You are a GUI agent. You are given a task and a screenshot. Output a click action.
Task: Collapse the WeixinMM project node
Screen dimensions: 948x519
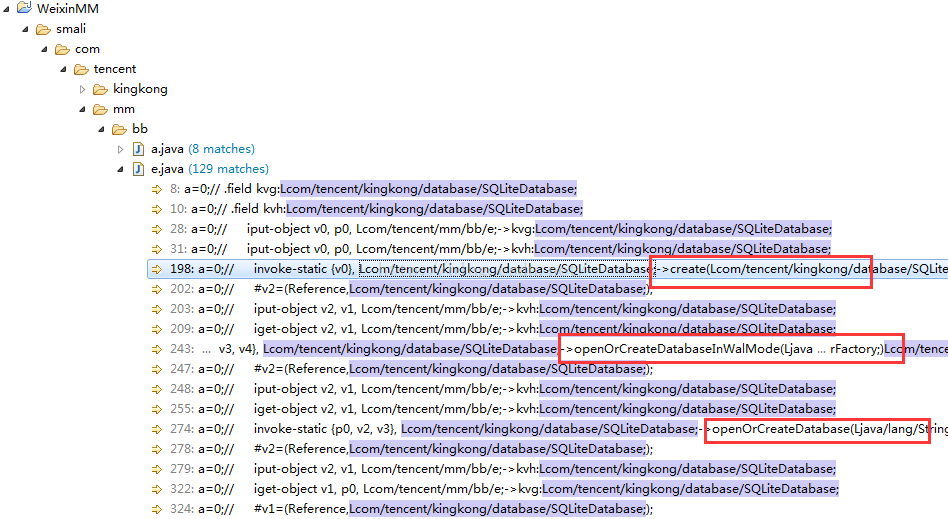pyautogui.click(x=6, y=9)
